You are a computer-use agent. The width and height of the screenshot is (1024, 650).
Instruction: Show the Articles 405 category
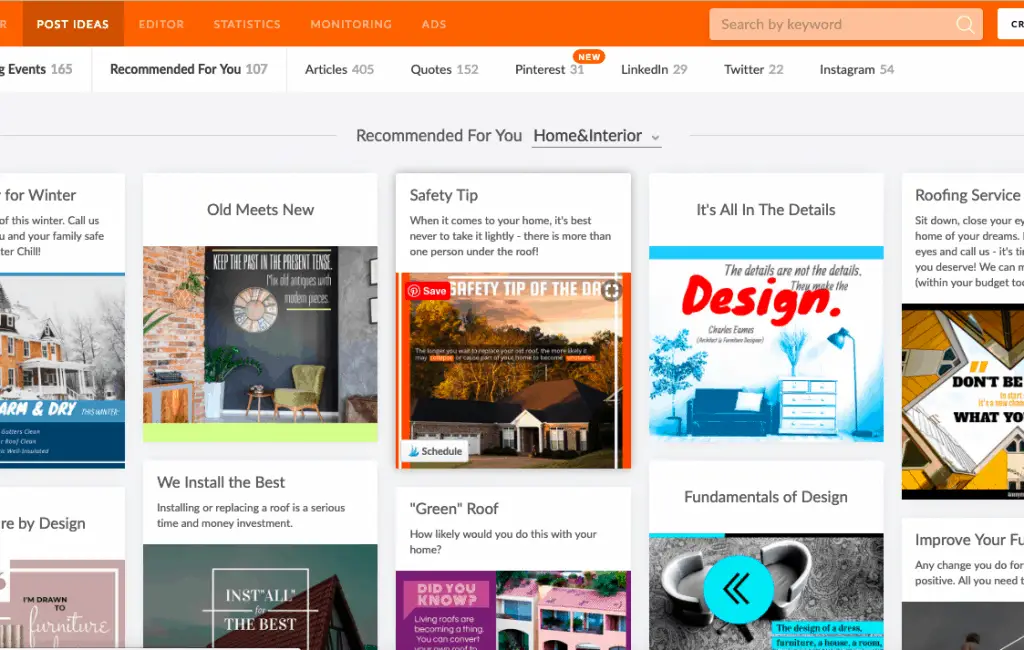point(339,69)
